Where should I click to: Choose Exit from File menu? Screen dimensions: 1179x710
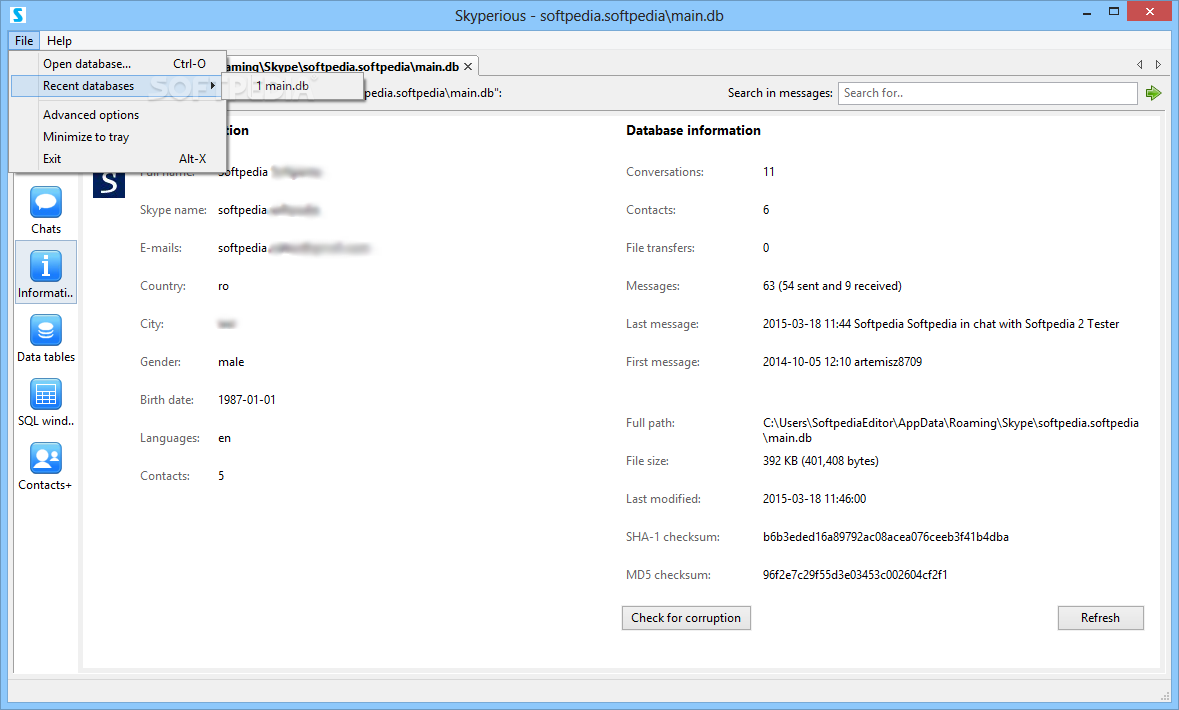click(x=119, y=159)
